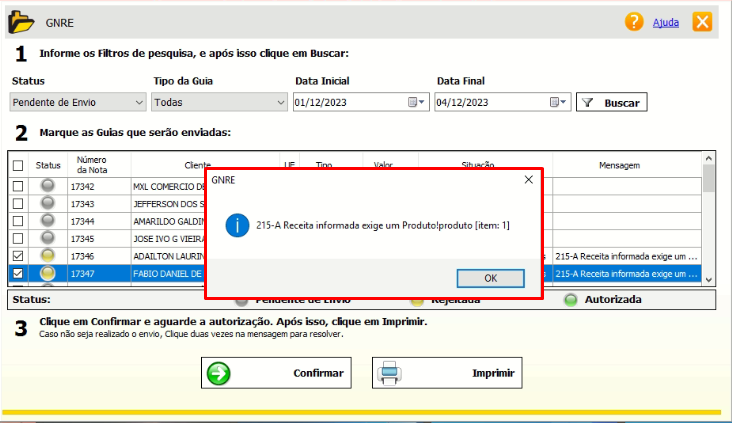Open the Ajuda help link

[x=664, y=22]
